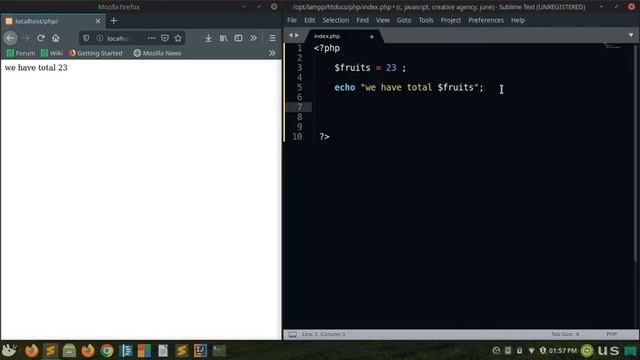Toggle the Sublime side panel switcher icon
Image resolution: width=640 pixels, height=360 pixels.
point(293,334)
